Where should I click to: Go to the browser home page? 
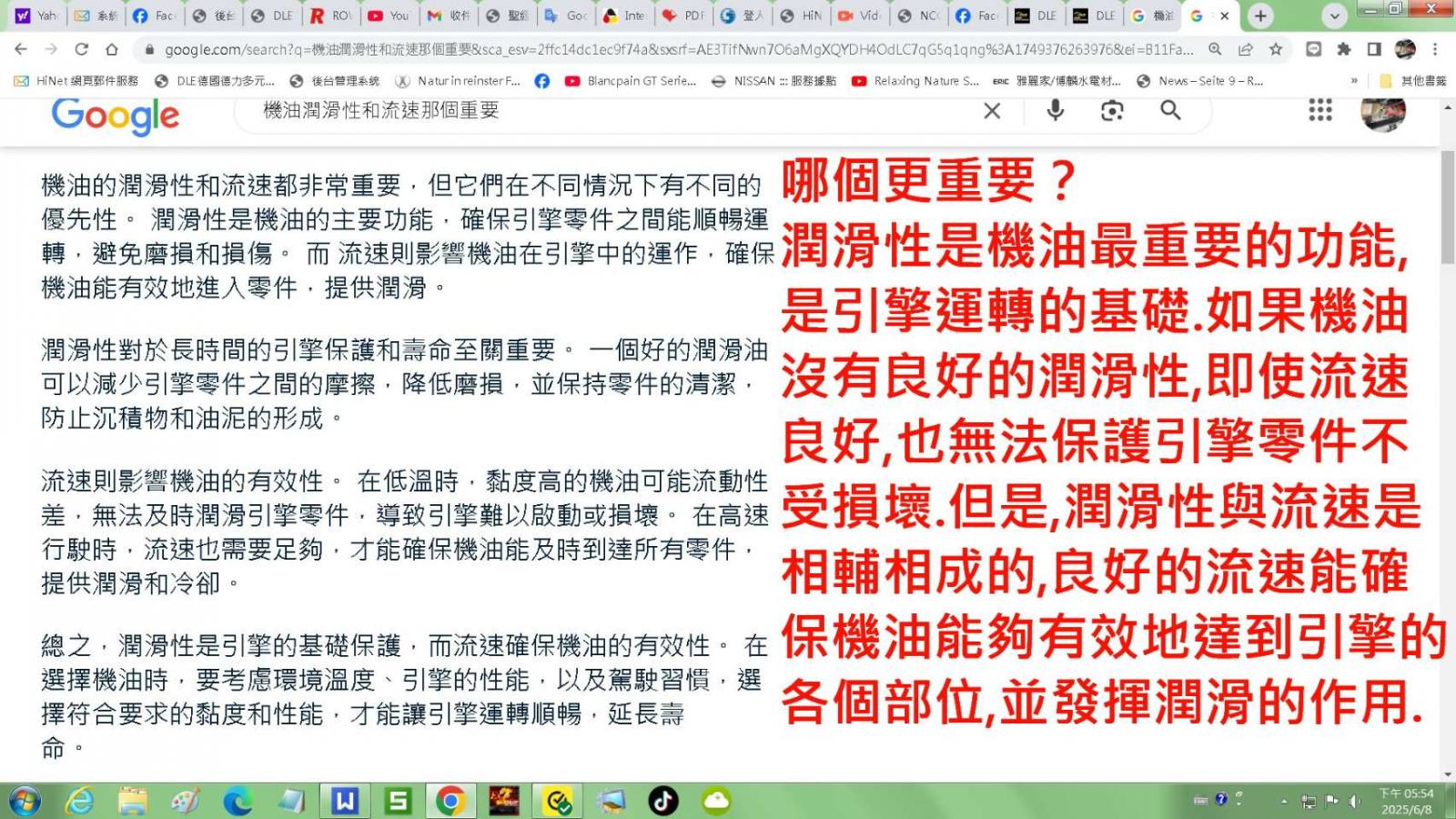pyautogui.click(x=112, y=49)
